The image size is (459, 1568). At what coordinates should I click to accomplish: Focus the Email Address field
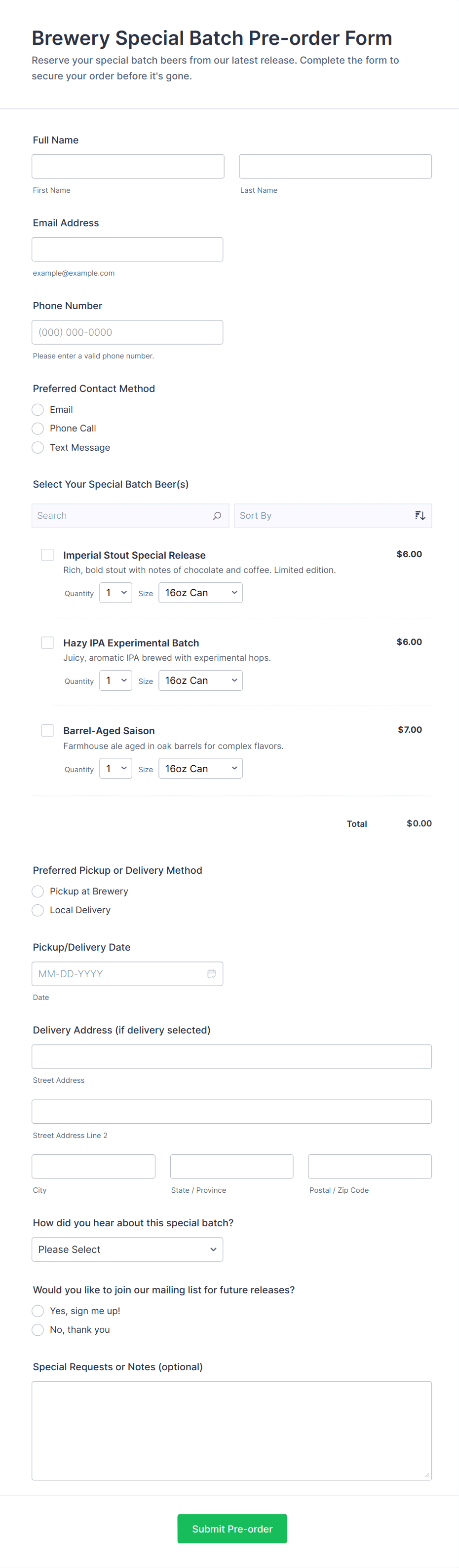(127, 249)
